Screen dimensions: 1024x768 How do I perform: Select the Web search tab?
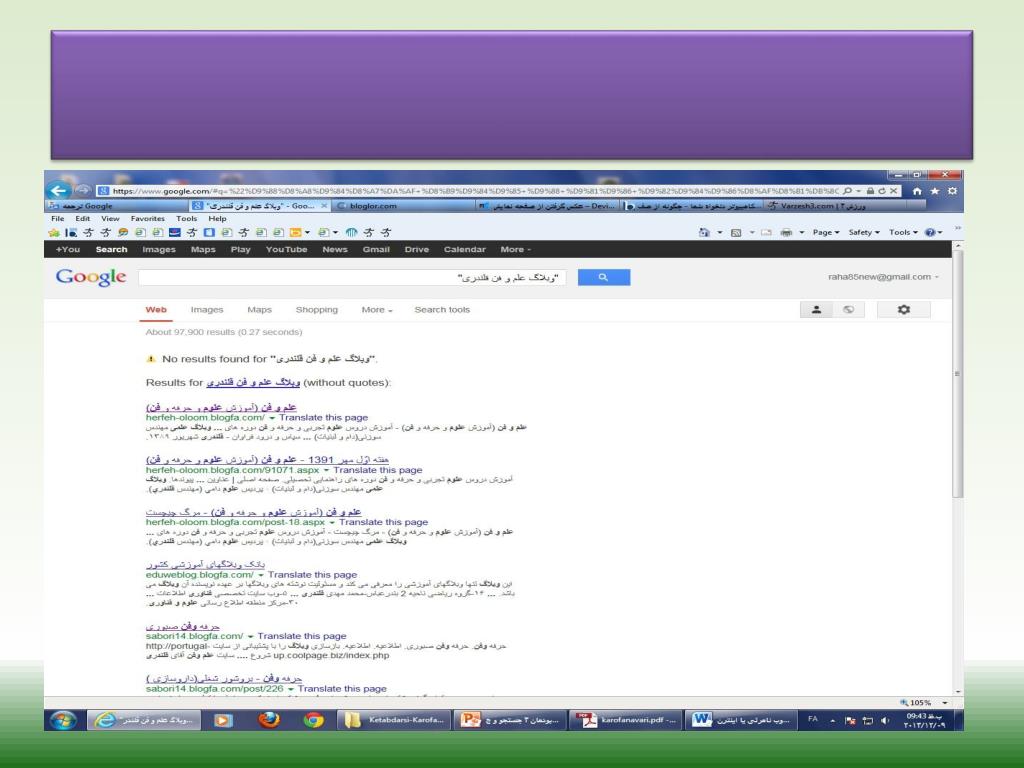(x=156, y=310)
